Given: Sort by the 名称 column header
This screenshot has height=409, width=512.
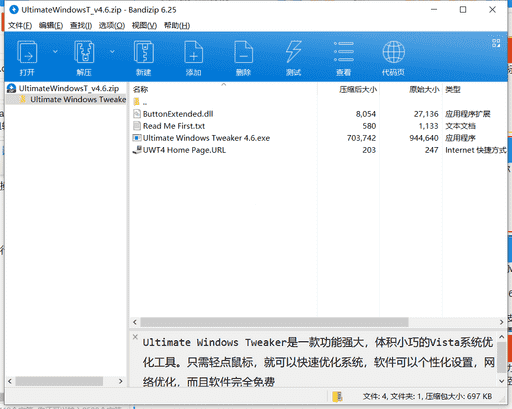Looking at the screenshot, I should (x=140, y=89).
